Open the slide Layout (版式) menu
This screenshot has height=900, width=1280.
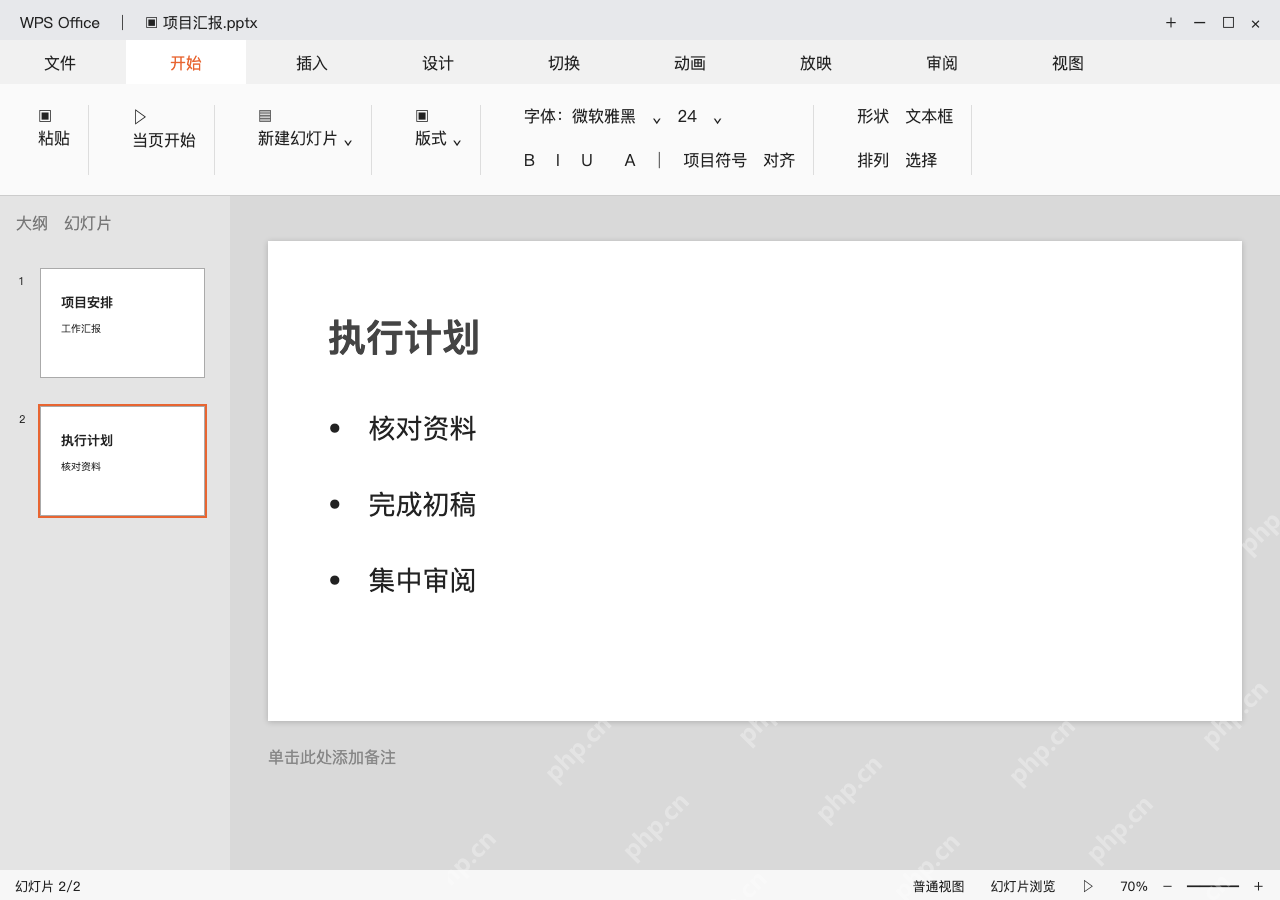click(438, 127)
